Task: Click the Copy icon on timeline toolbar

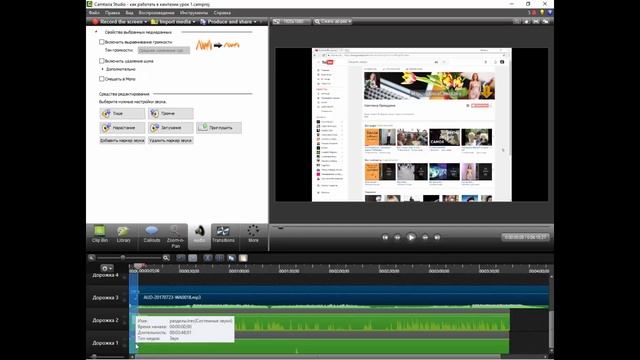Action: coord(231,258)
